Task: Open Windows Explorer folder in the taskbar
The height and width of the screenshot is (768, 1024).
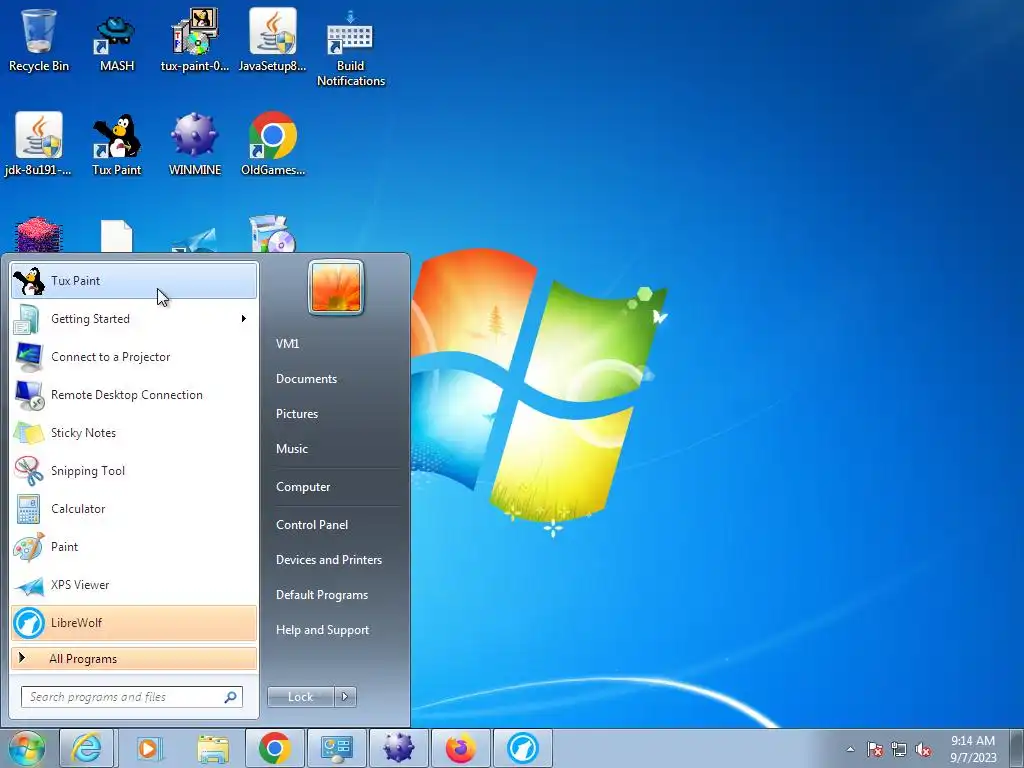Action: [213, 748]
